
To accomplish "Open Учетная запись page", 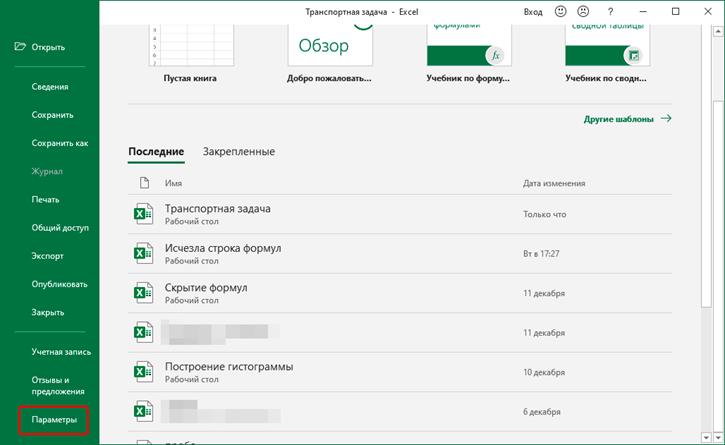I will click(x=61, y=352).
